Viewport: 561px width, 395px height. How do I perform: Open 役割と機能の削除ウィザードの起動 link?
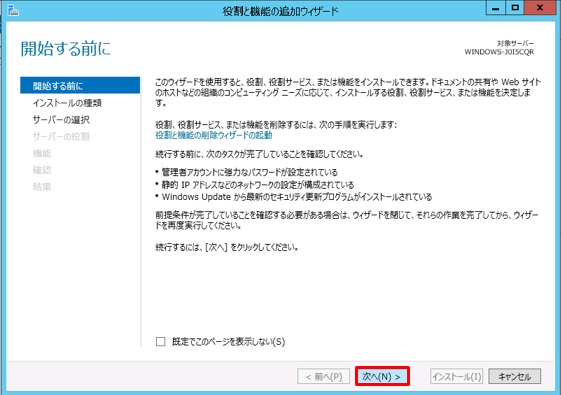tap(214, 135)
